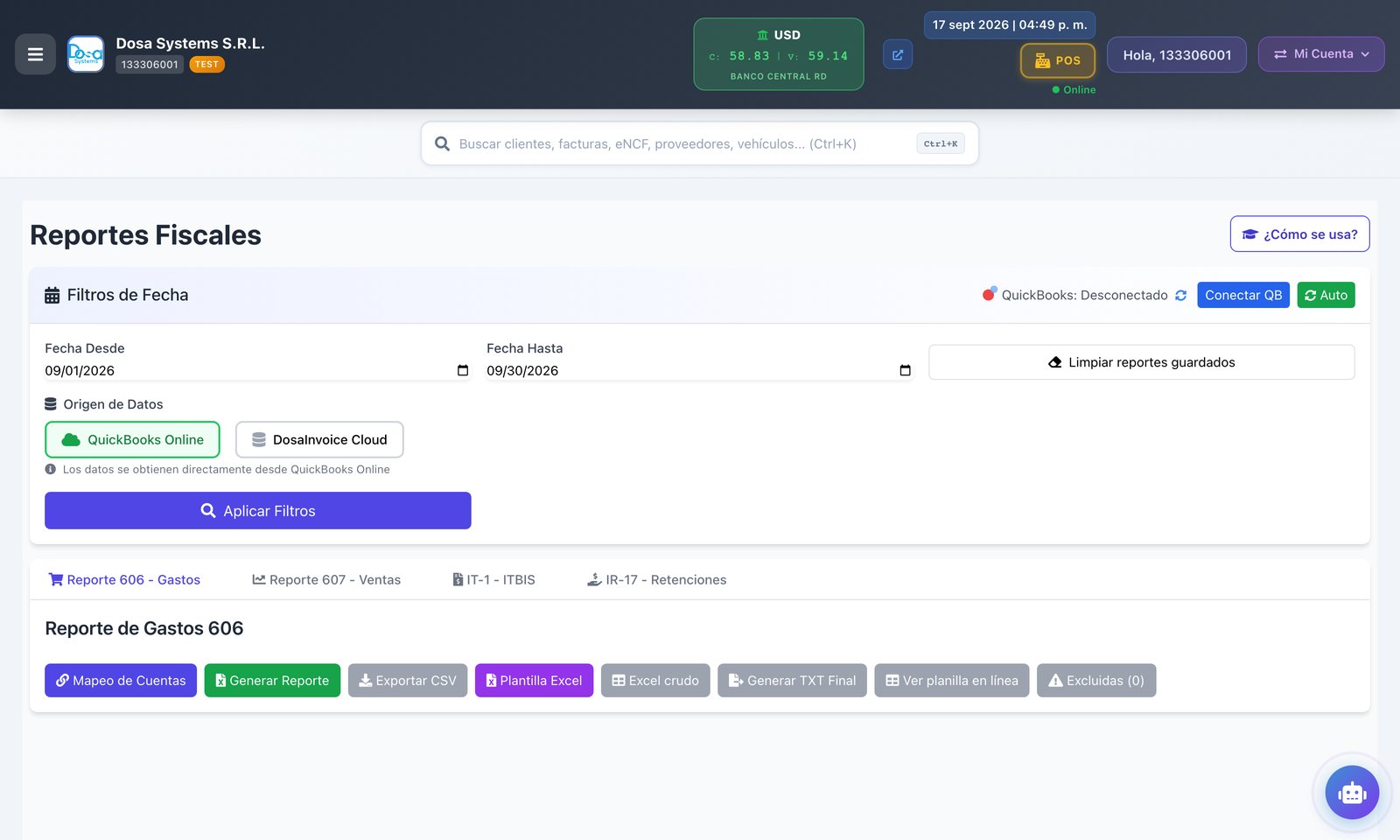Click the date and time display
This screenshot has width=1400, height=840.
(1010, 24)
